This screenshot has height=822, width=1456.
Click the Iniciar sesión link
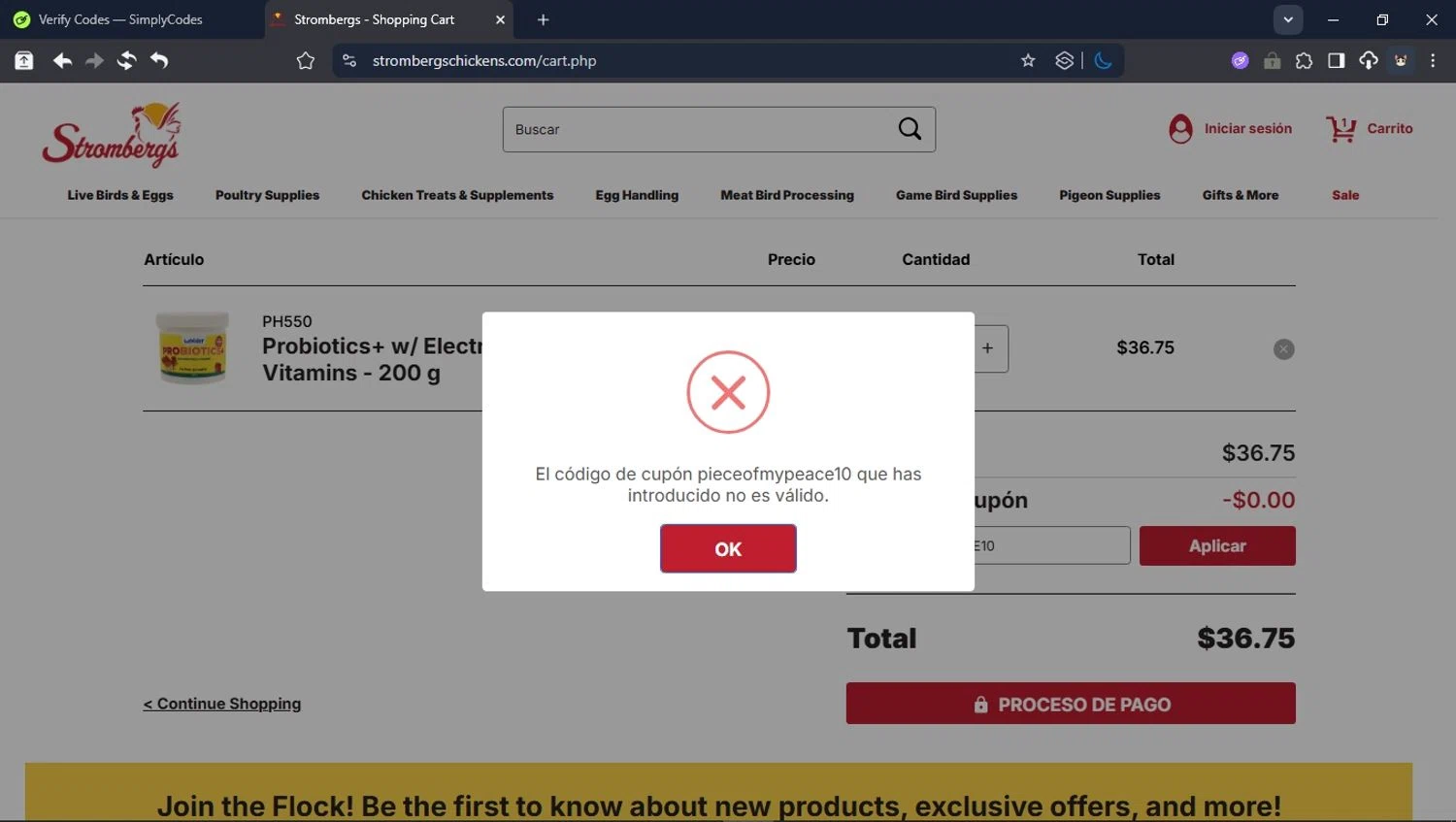tap(1247, 128)
